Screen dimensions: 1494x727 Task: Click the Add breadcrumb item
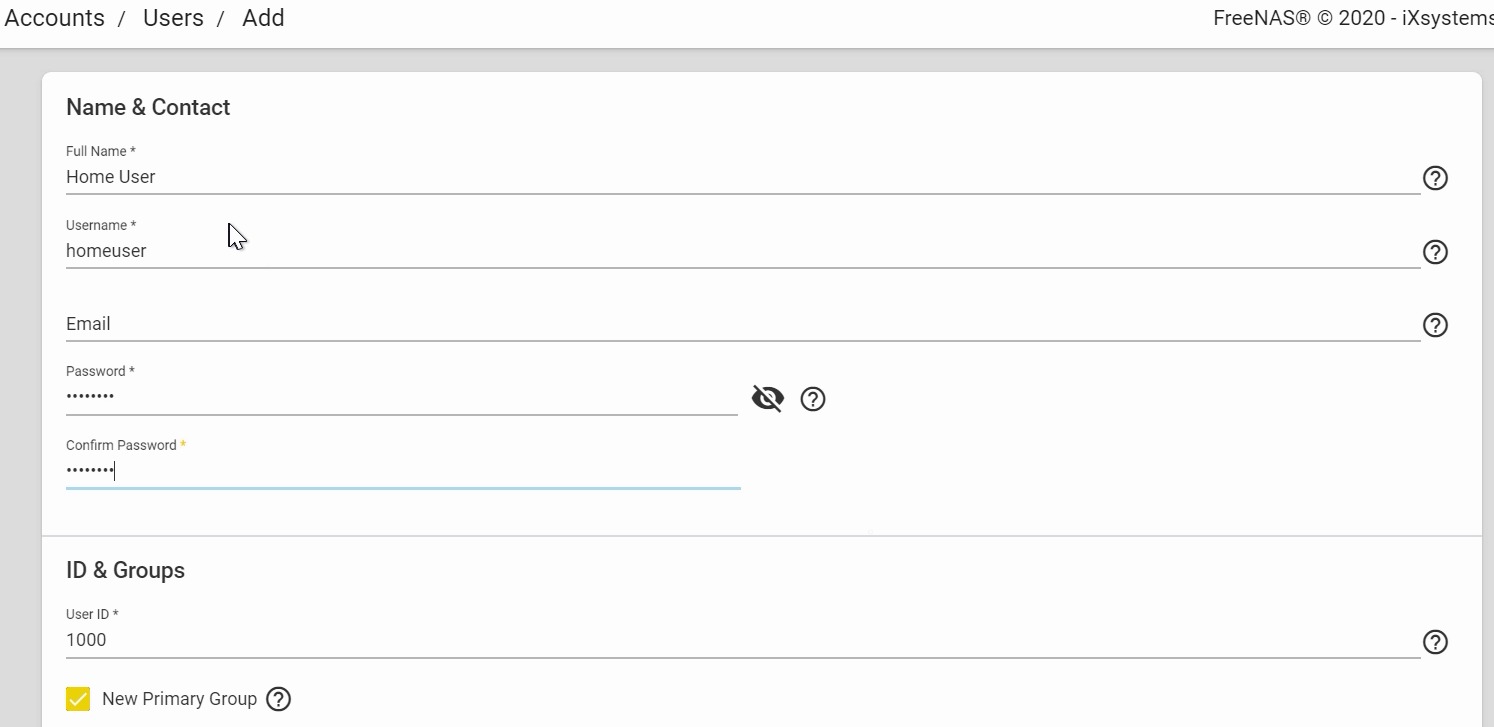tap(263, 18)
